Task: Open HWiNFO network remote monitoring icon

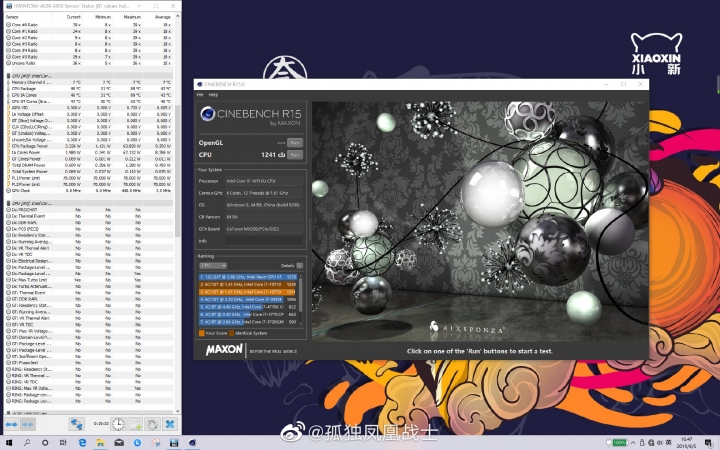Action: (x=76, y=424)
